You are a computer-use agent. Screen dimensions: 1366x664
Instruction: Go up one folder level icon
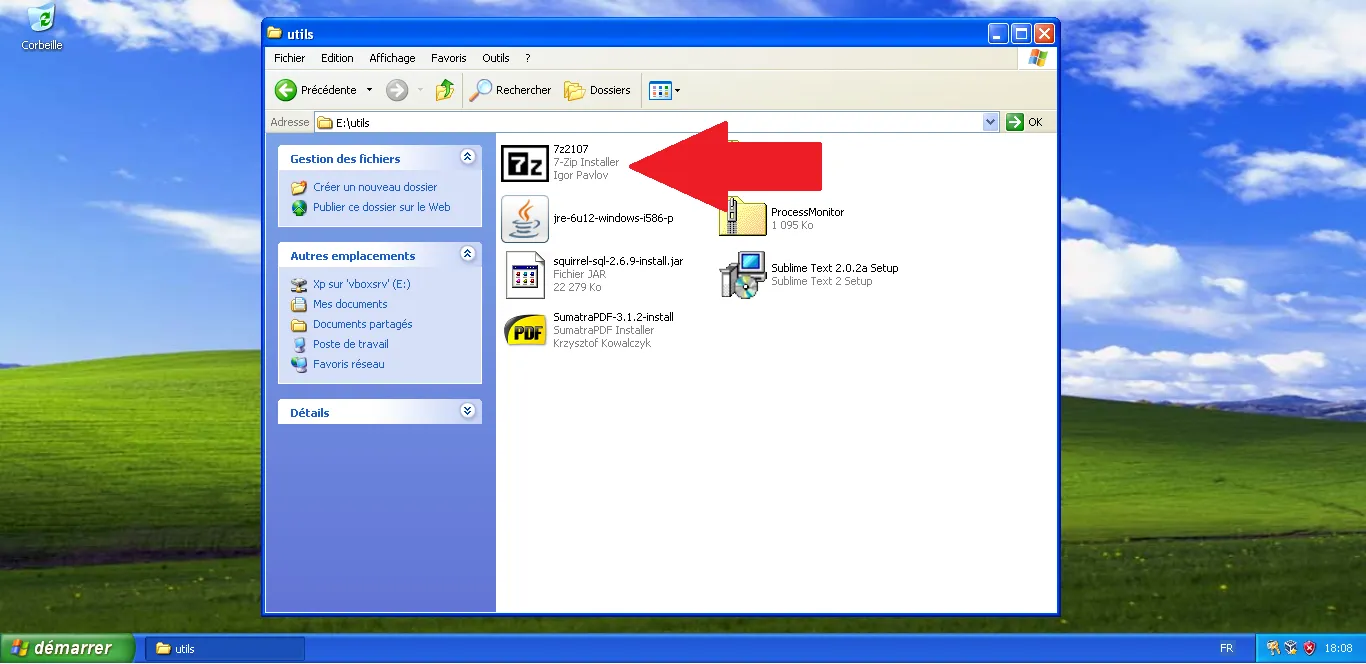point(444,90)
